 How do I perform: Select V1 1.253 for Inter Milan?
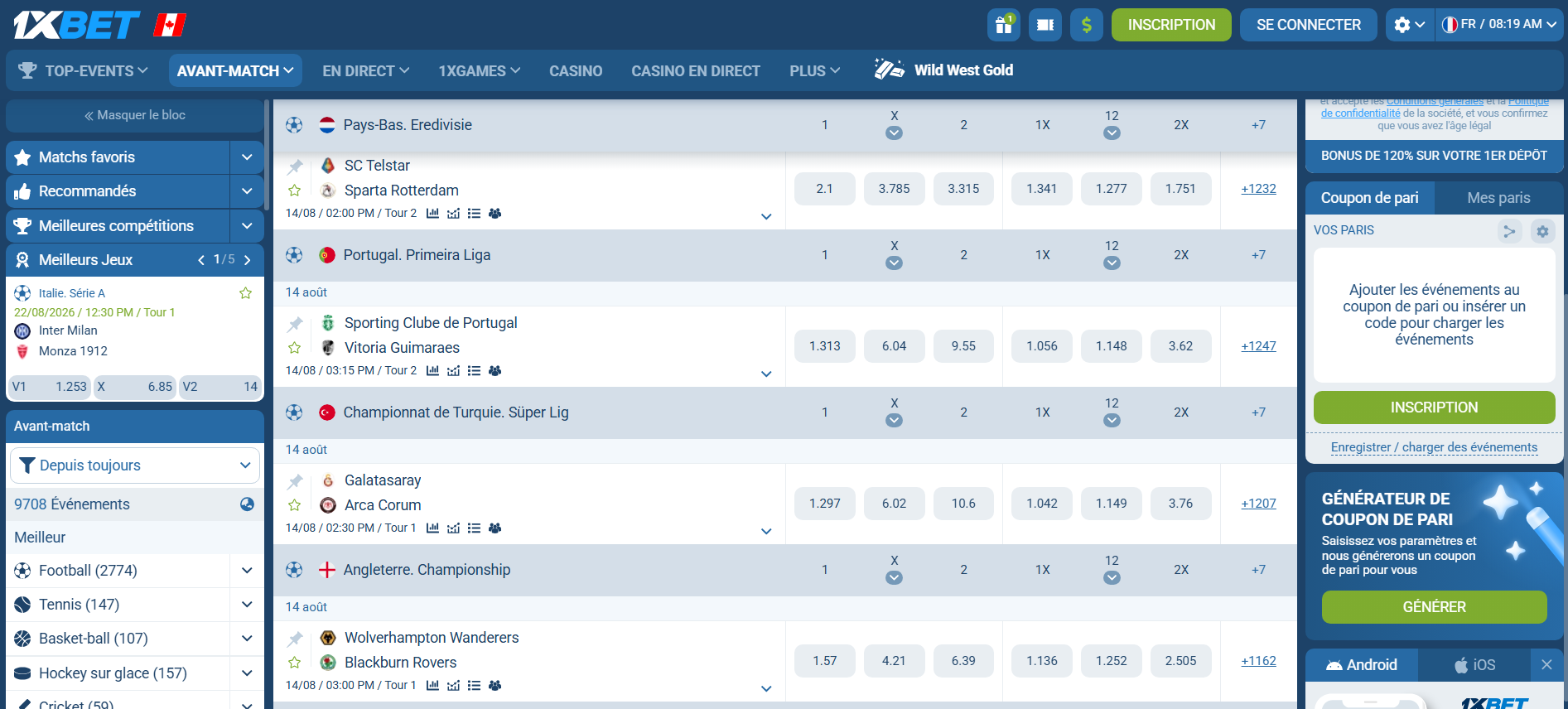pyautogui.click(x=50, y=387)
